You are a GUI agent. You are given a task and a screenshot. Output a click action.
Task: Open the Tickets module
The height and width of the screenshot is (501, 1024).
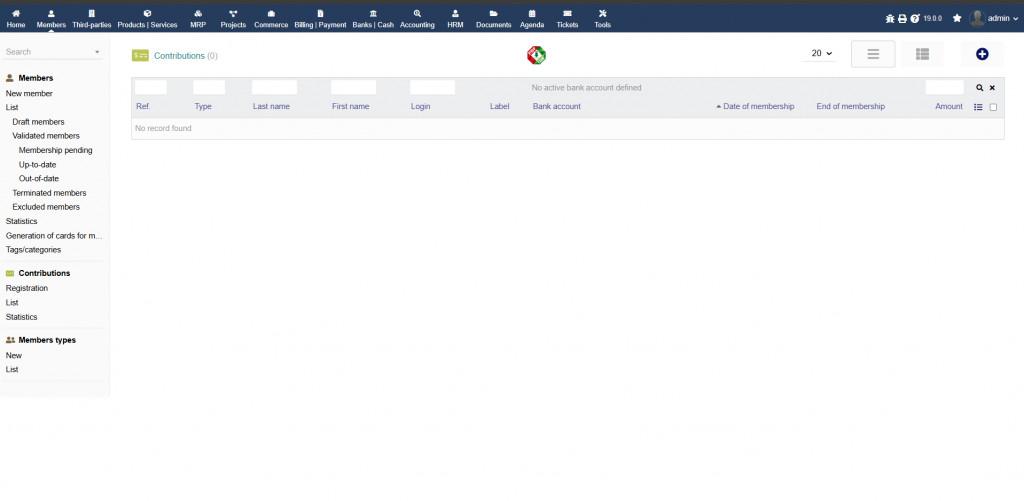[567, 19]
